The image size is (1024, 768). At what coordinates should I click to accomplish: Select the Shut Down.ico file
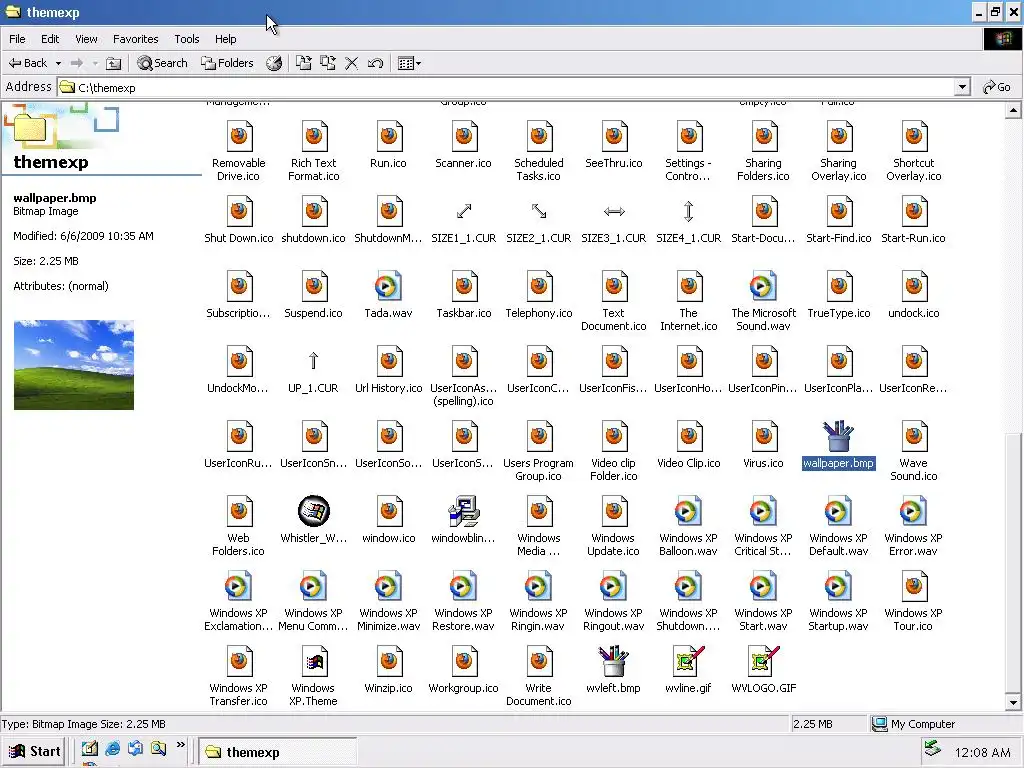pos(238,220)
